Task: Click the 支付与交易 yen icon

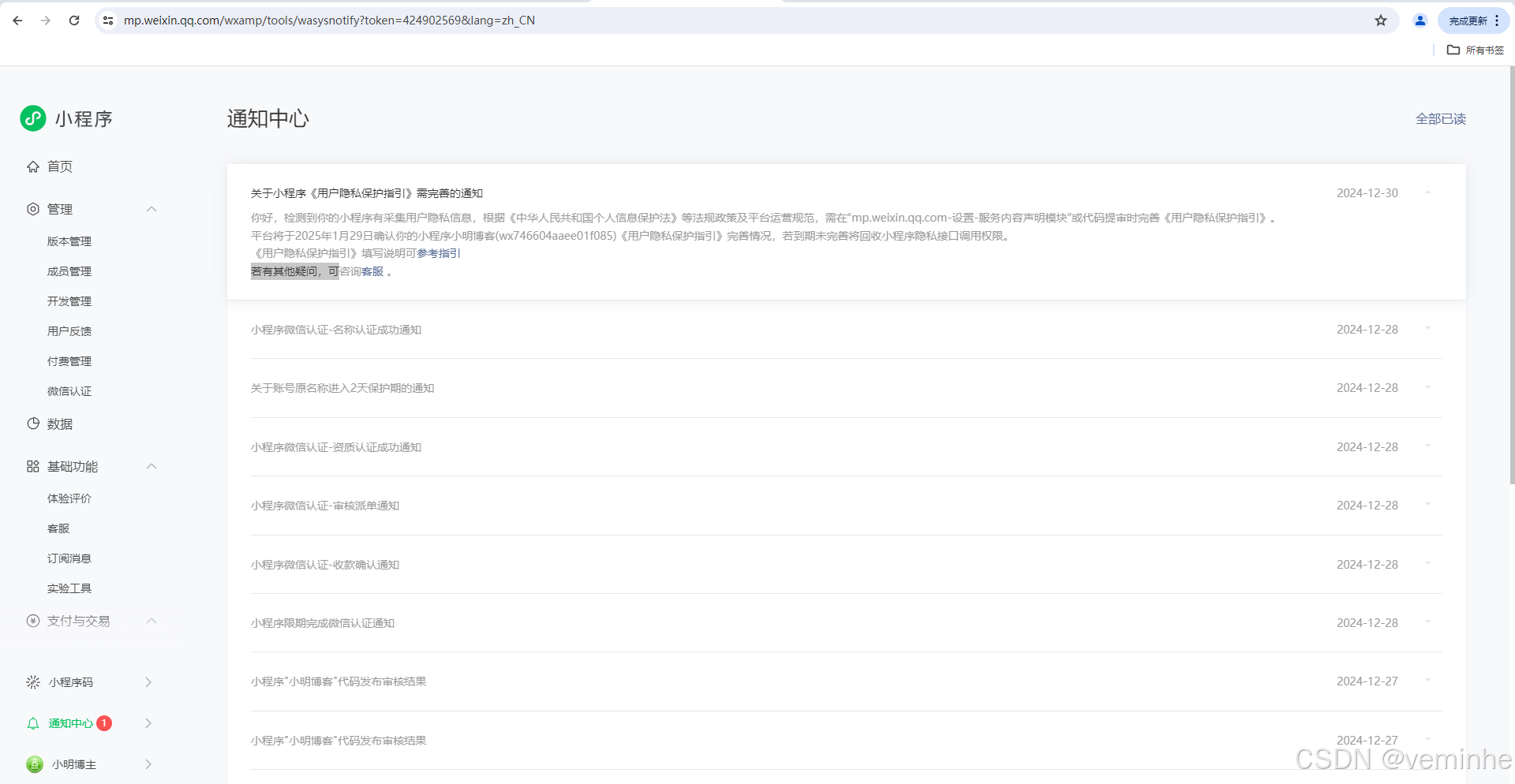Action: coord(33,621)
